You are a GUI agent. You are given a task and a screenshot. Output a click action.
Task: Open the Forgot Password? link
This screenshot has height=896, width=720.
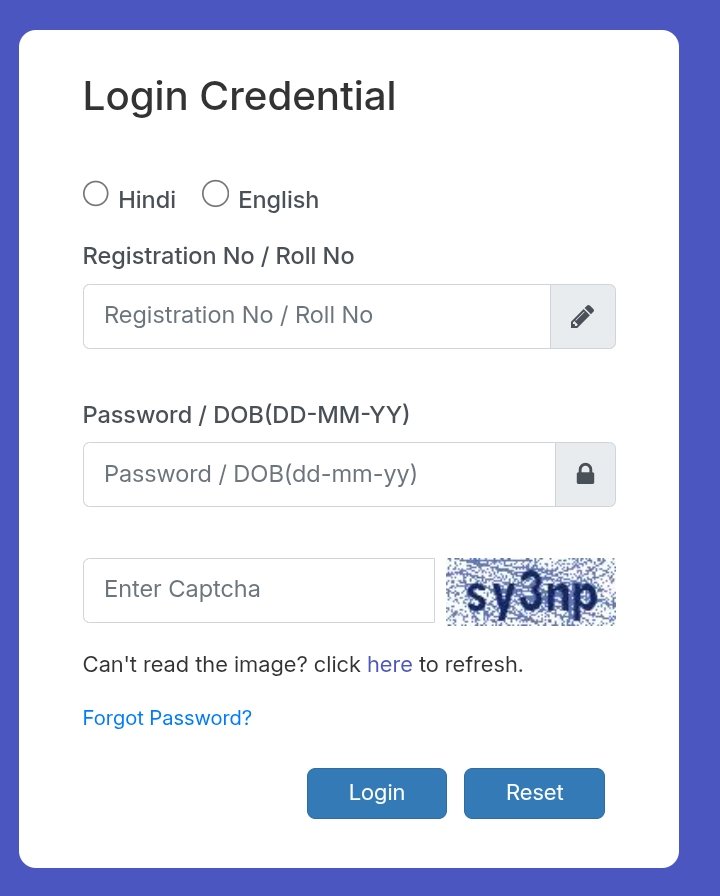[x=167, y=718]
